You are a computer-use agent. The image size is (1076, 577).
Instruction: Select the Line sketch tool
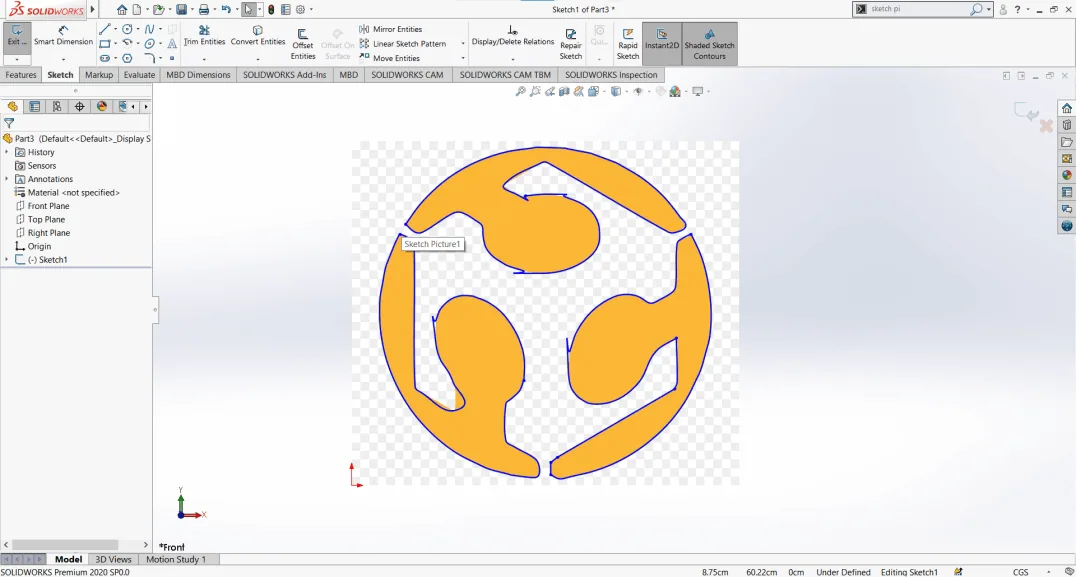(105, 30)
